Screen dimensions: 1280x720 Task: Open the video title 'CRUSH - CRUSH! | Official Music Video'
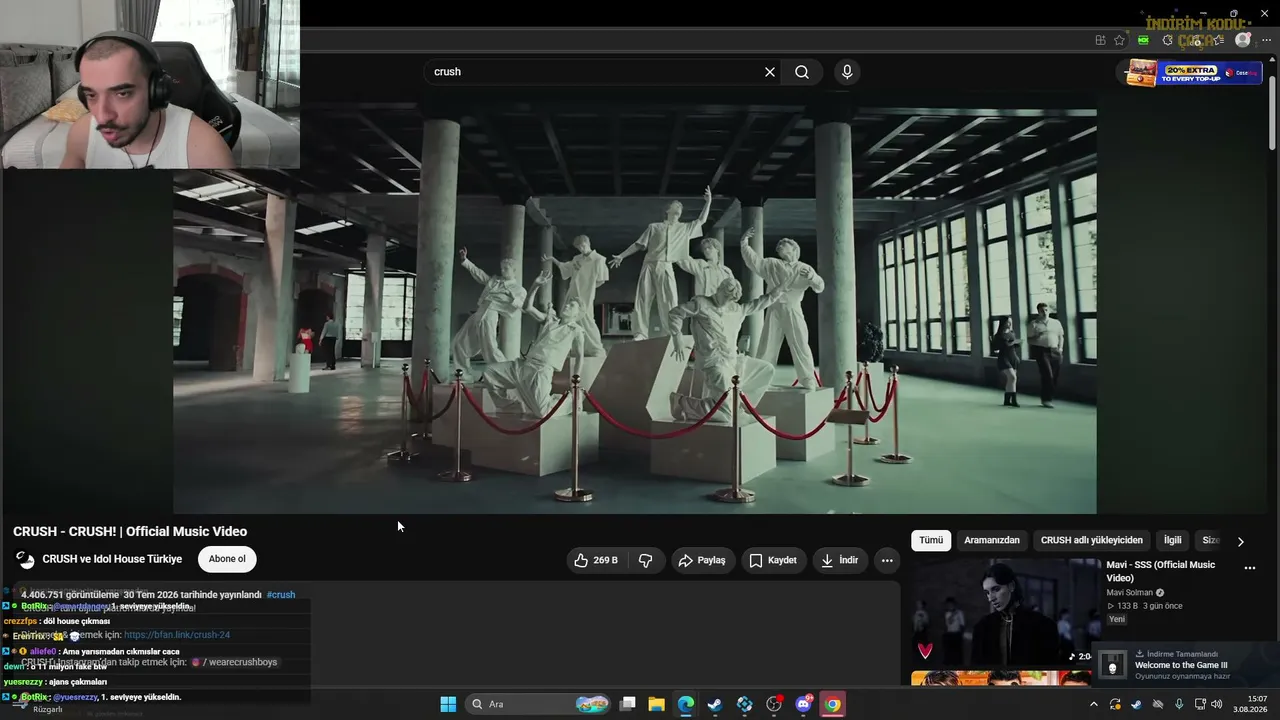(130, 531)
